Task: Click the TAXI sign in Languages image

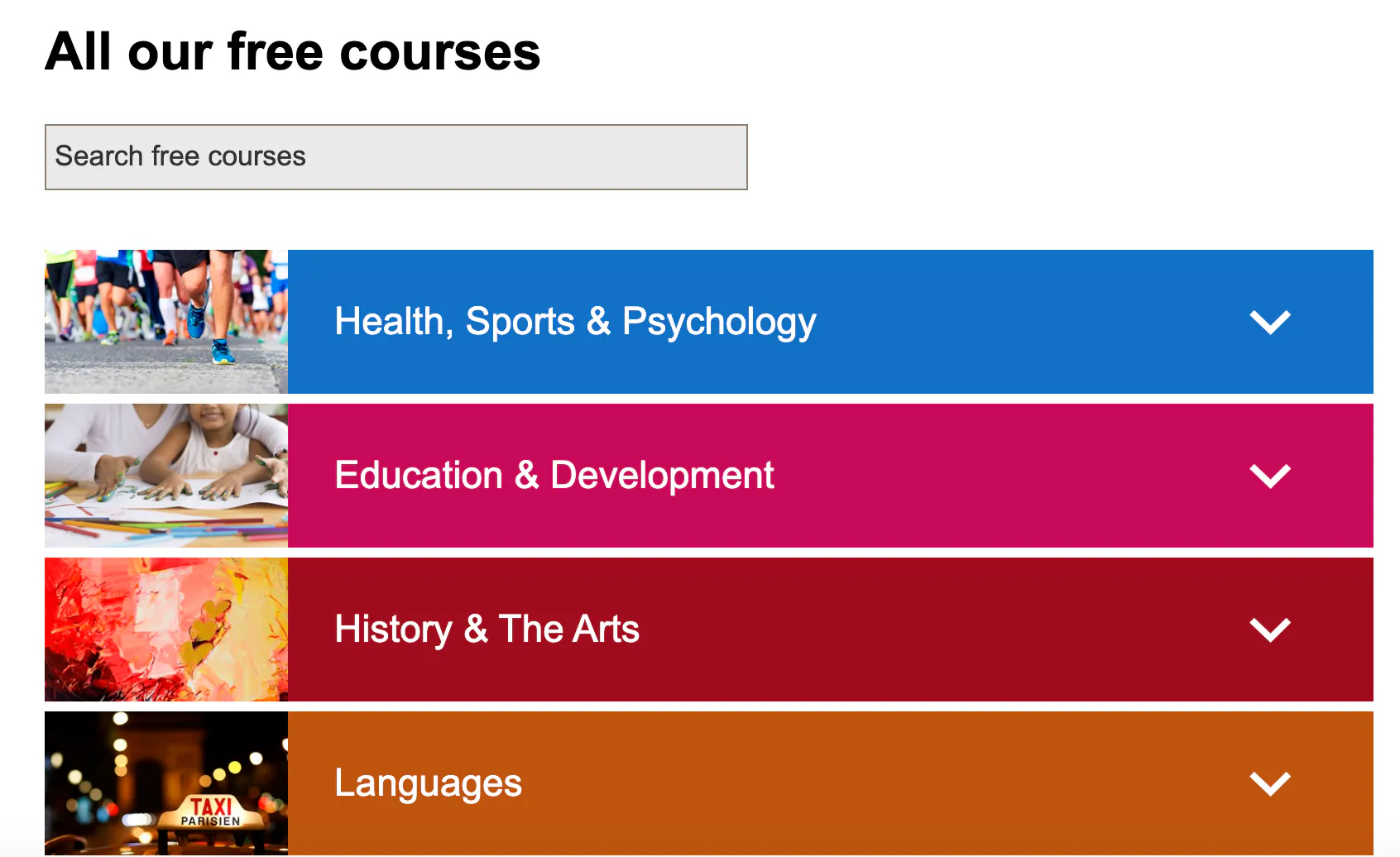Action: point(212,811)
